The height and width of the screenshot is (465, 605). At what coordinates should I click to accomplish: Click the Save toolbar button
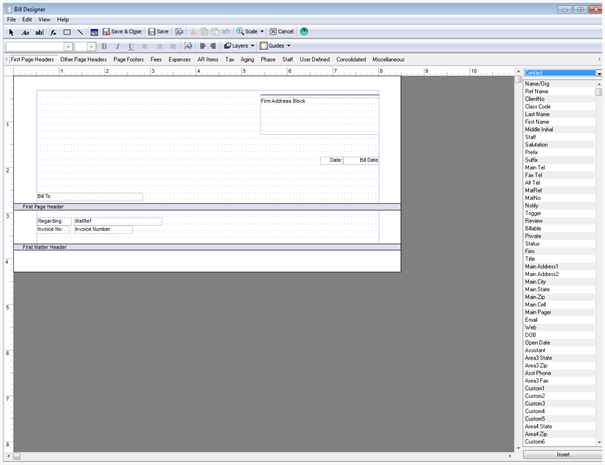pyautogui.click(x=159, y=32)
